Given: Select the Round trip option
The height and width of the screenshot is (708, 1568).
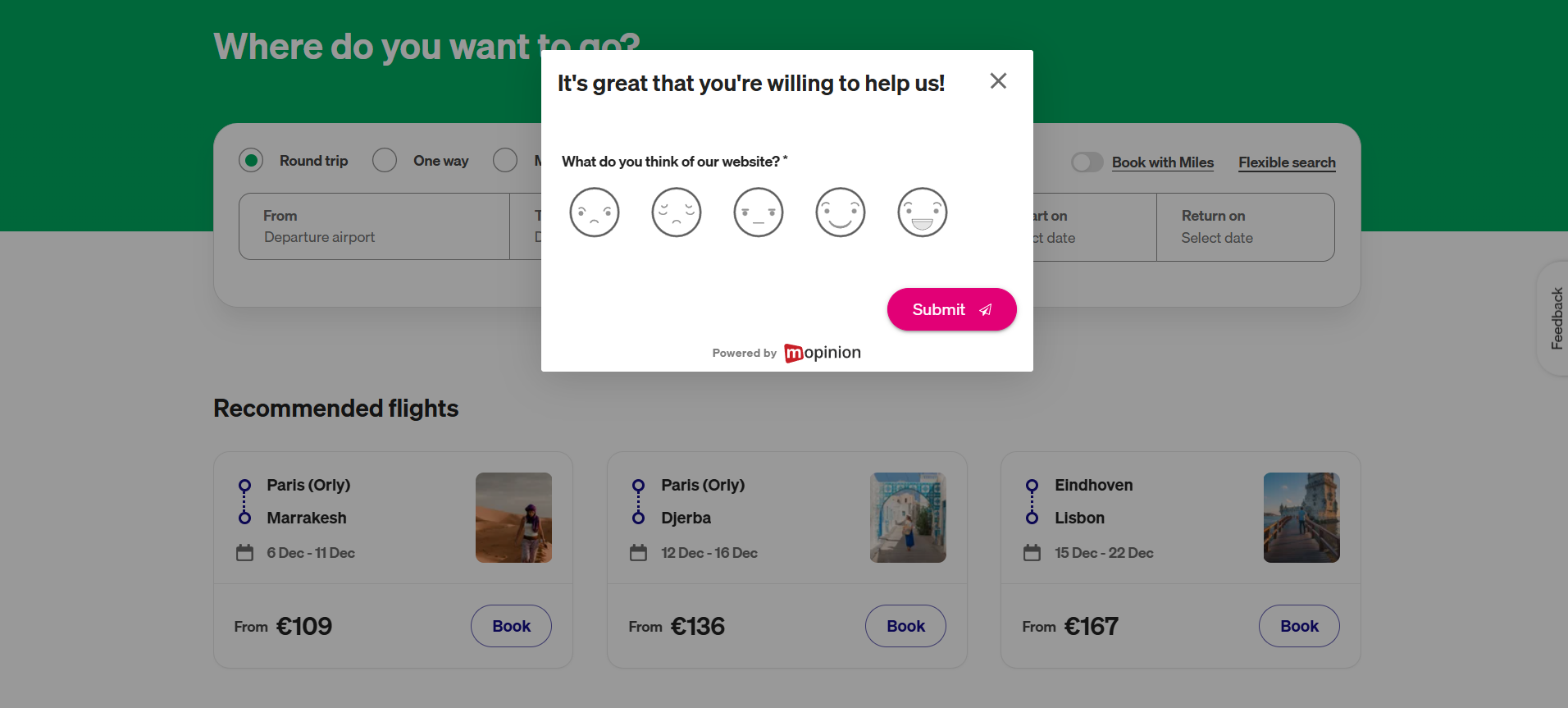Looking at the screenshot, I should pos(251,160).
